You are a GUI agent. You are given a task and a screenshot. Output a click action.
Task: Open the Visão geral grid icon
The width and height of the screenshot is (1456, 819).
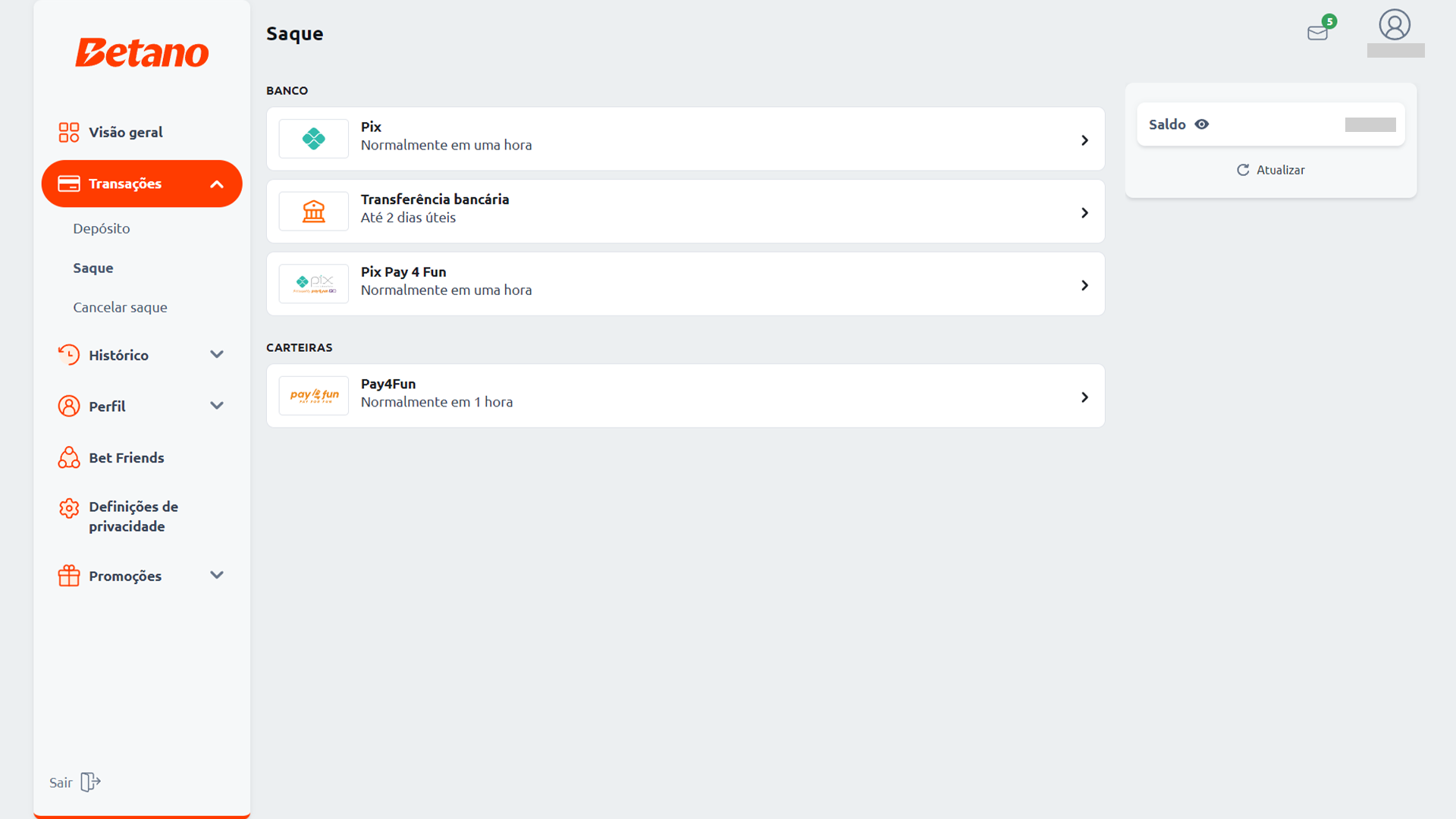pyautogui.click(x=69, y=132)
